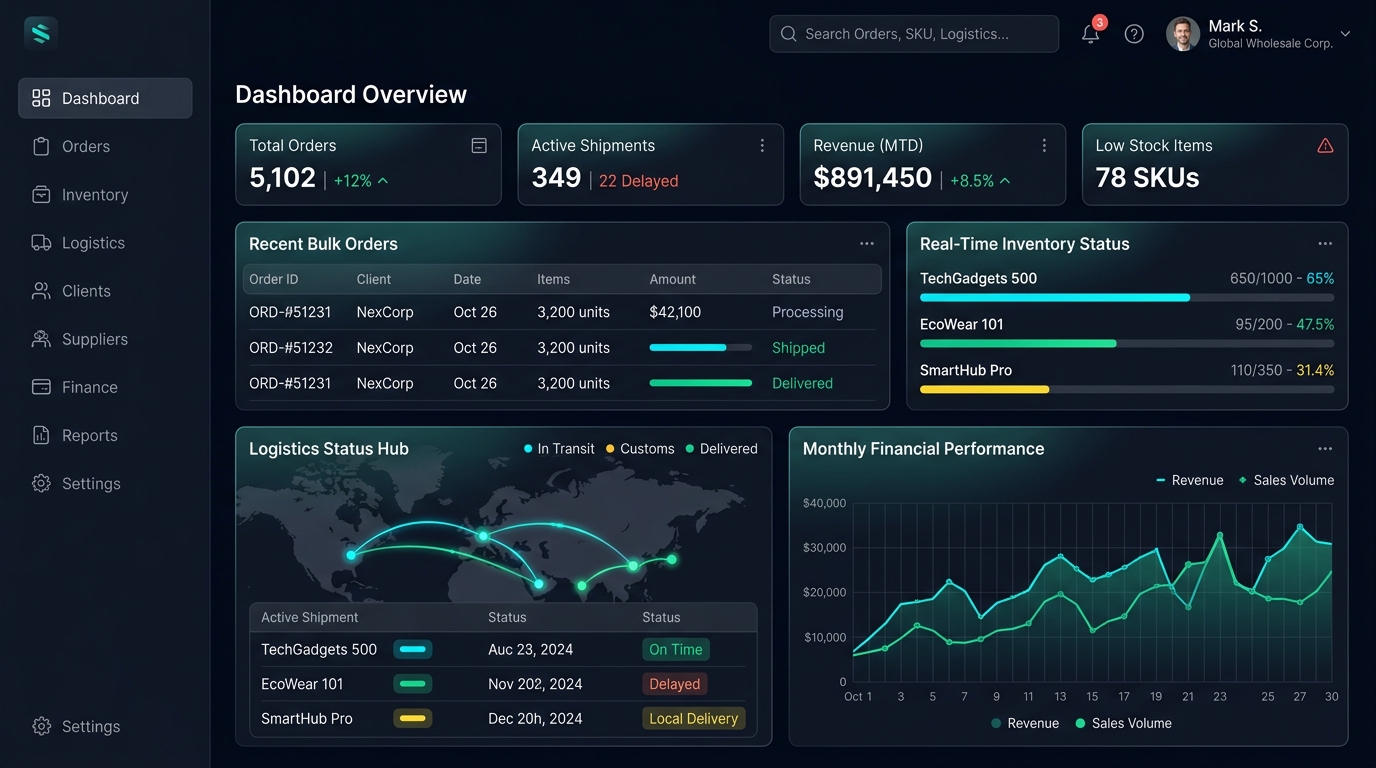Click the Finance card icon
1376x768 pixels.
click(x=41, y=387)
